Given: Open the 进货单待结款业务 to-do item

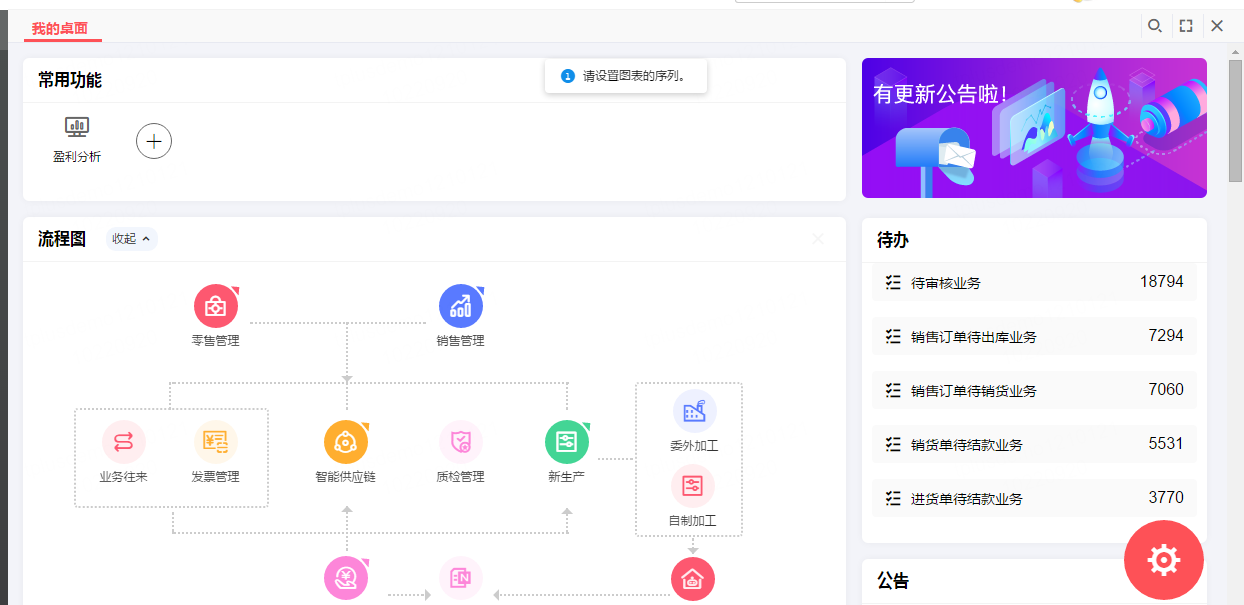Looking at the screenshot, I should pos(1034,499).
